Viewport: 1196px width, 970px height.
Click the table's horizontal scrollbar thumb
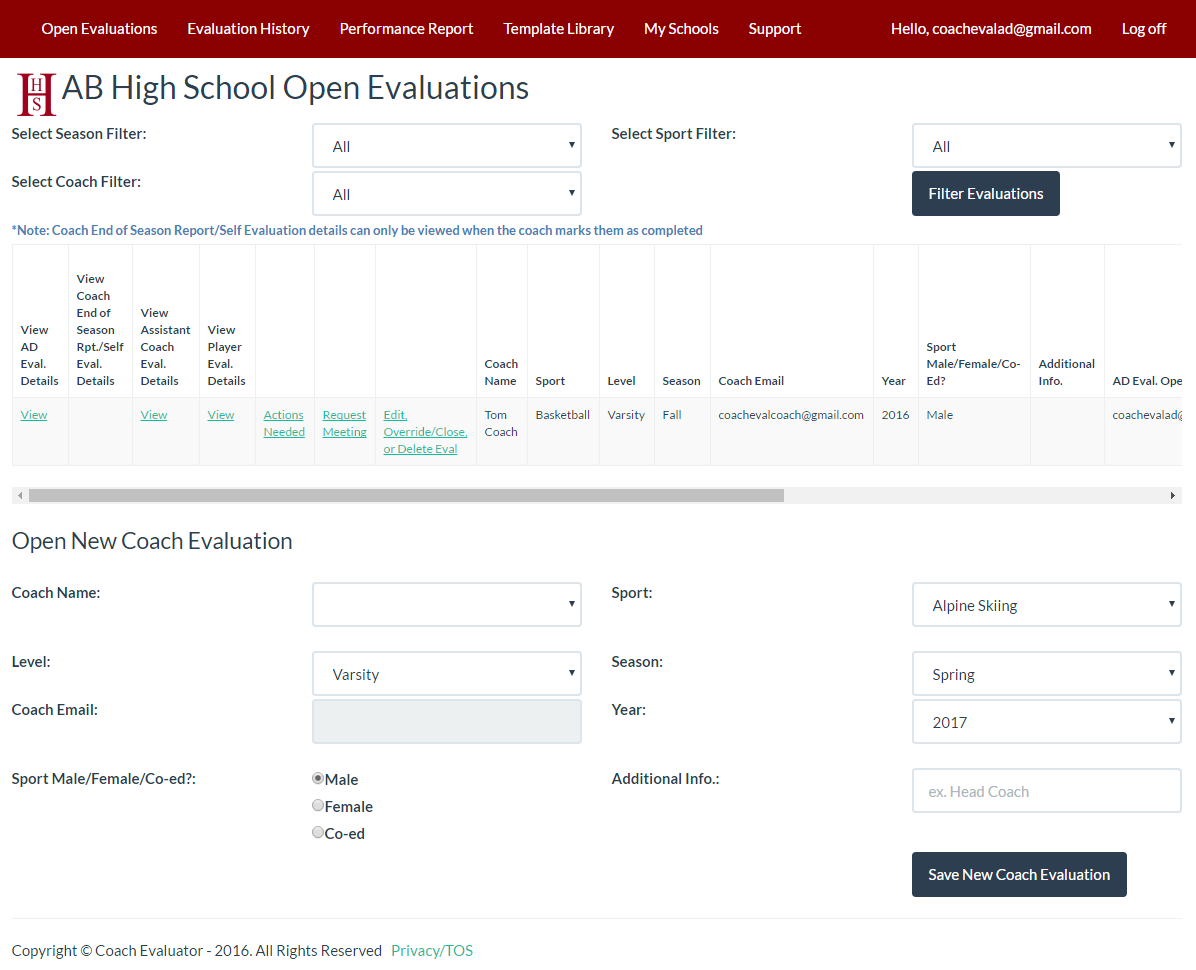[406, 496]
